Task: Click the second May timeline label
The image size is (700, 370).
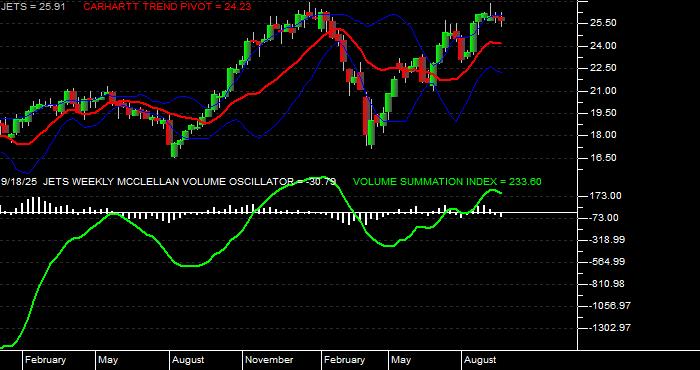Action: (x=401, y=360)
